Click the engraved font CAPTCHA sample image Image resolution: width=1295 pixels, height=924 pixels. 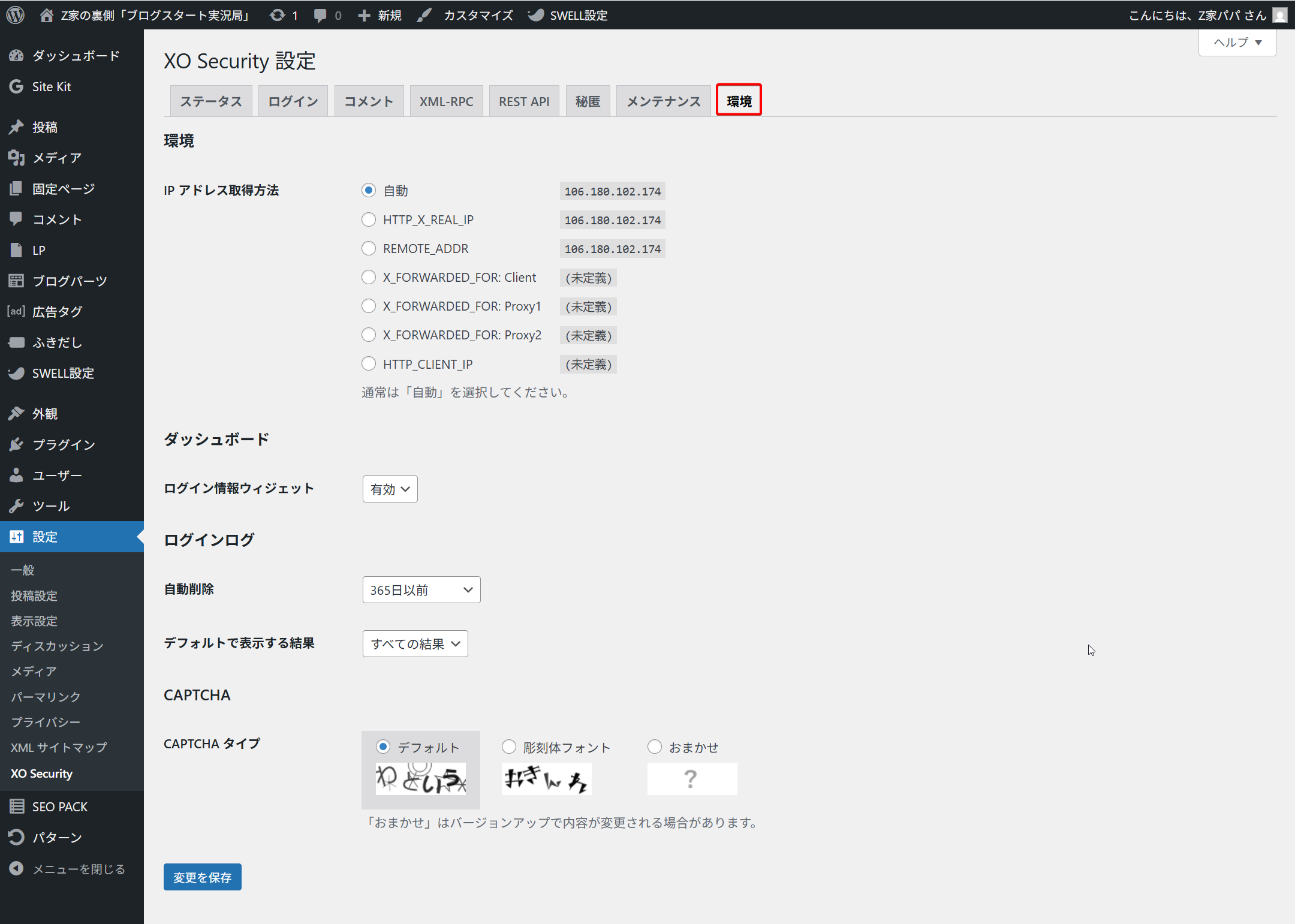tap(547, 779)
